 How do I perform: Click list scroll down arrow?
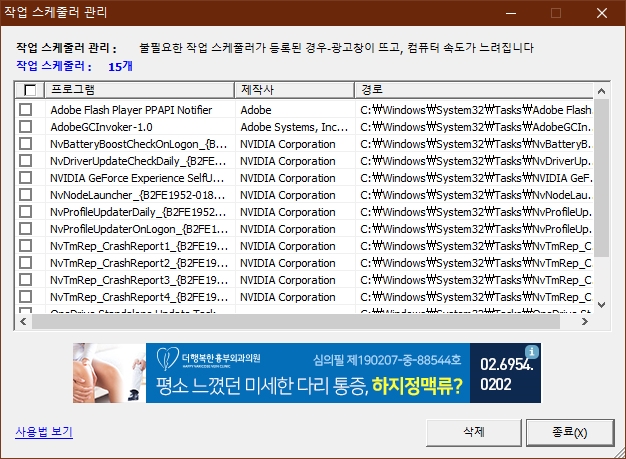tap(602, 305)
